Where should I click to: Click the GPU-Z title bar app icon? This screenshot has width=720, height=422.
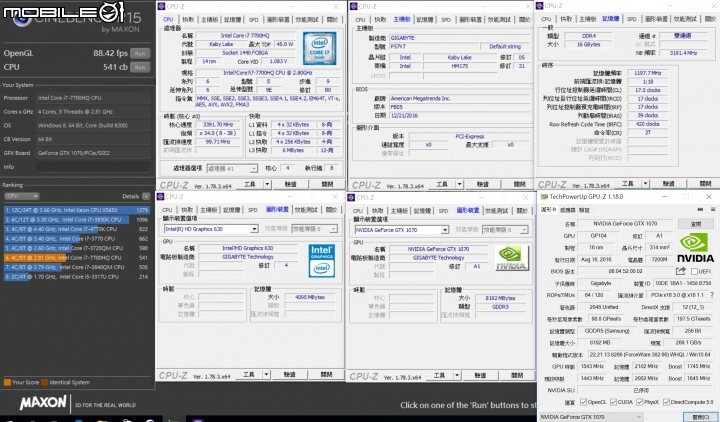point(544,197)
